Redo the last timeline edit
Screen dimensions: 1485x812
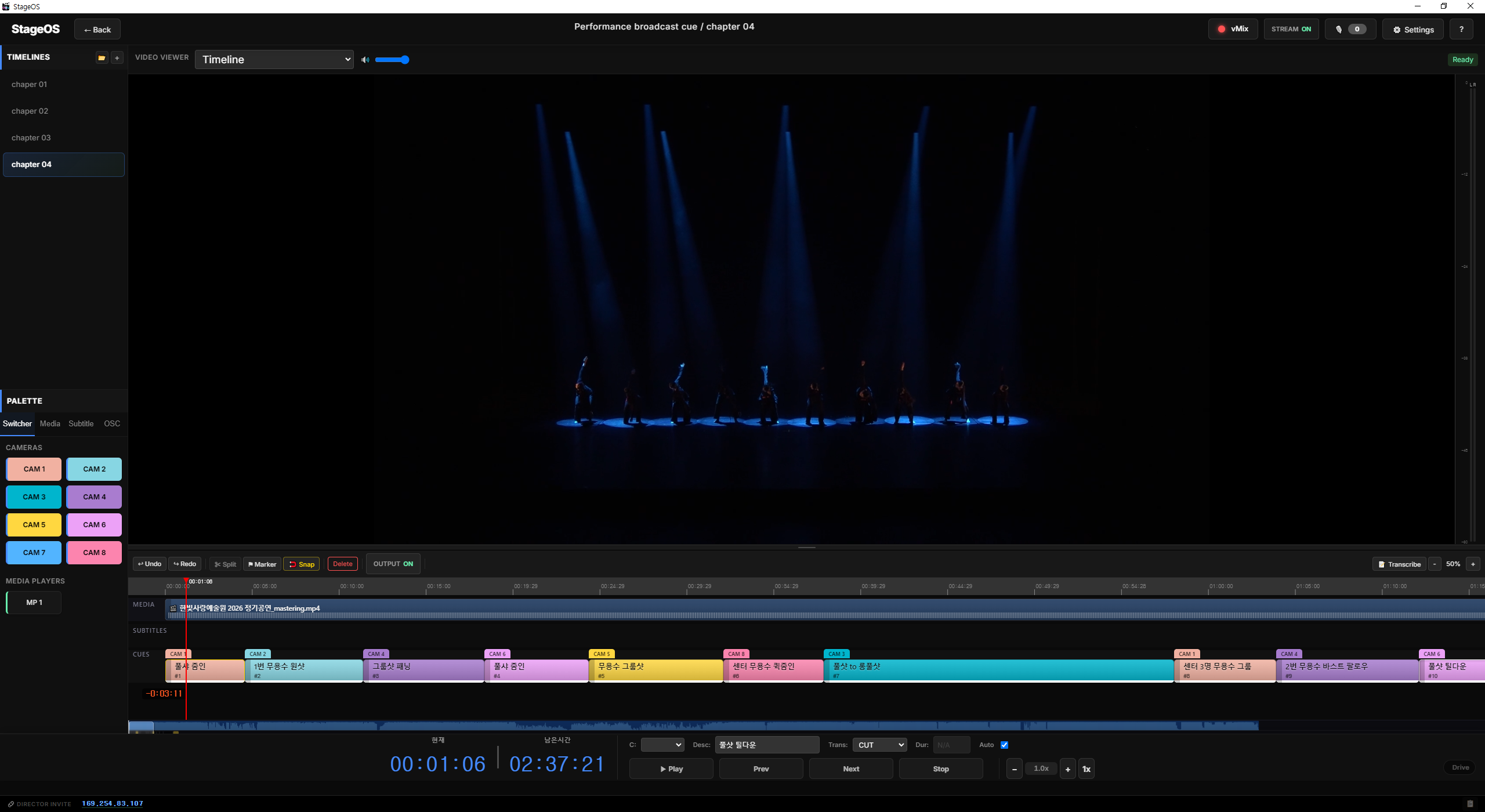pyautogui.click(x=185, y=564)
